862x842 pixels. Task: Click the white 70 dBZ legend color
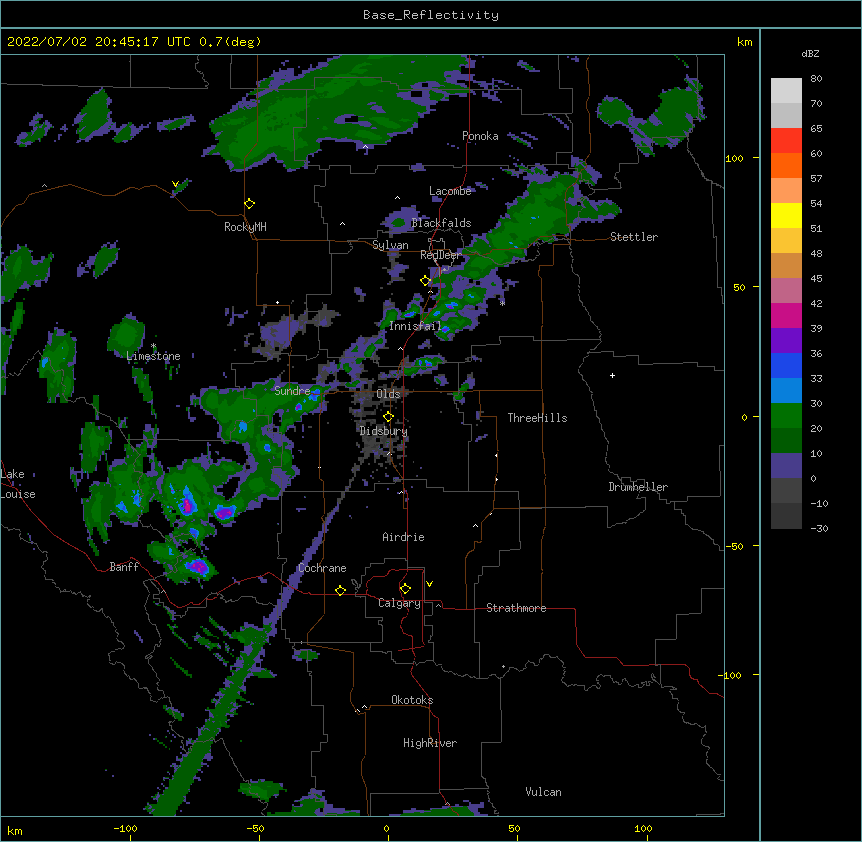pos(786,91)
